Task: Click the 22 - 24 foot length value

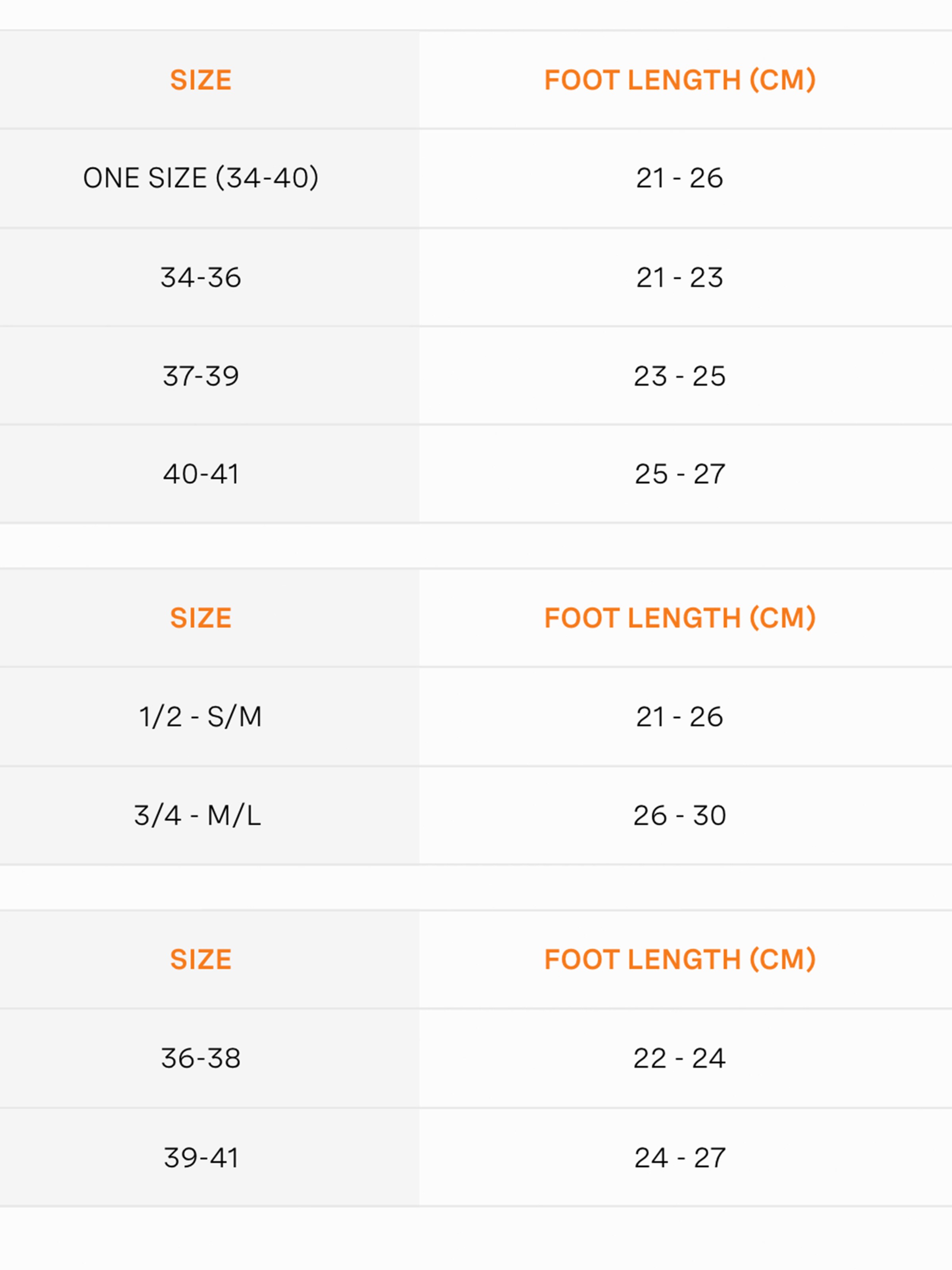Action: pyautogui.click(x=679, y=1058)
